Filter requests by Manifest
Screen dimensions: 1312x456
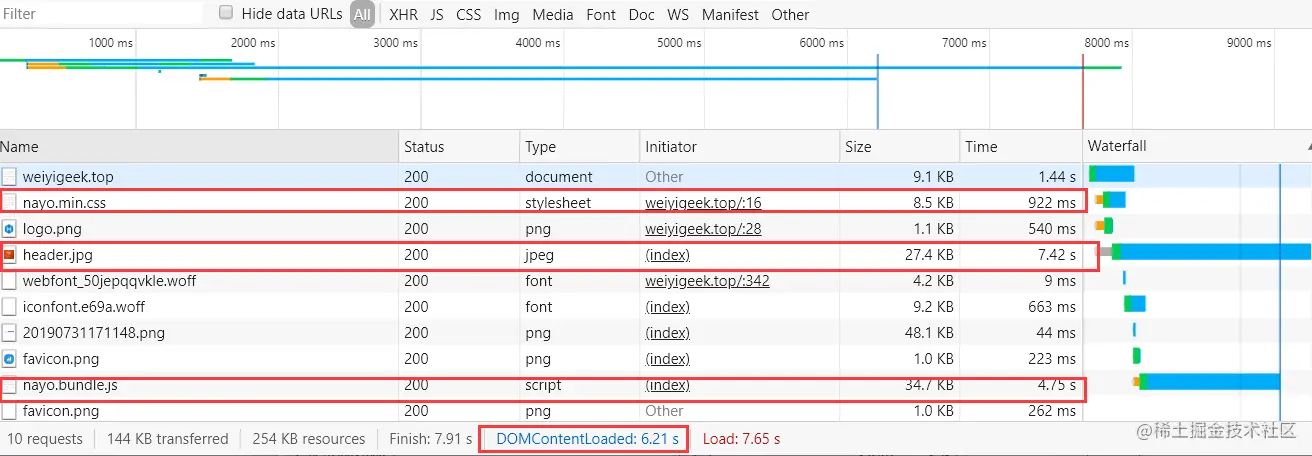730,14
